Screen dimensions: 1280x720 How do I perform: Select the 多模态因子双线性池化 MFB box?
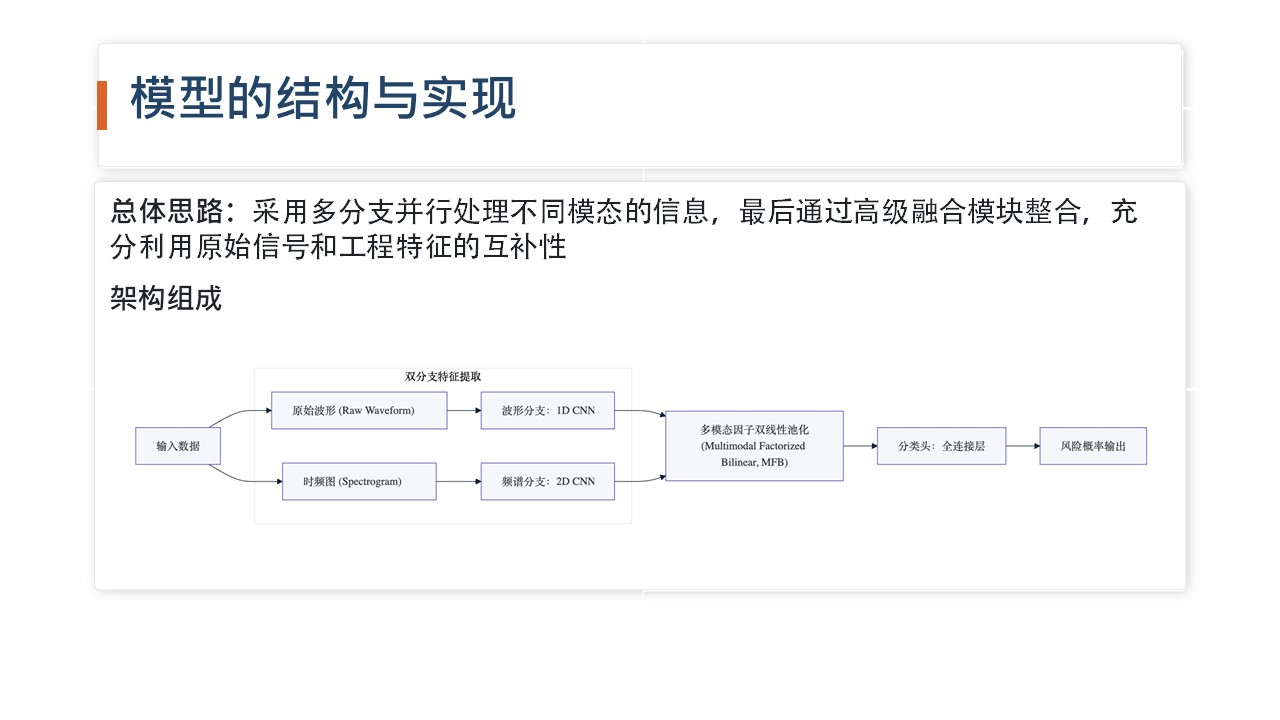754,446
